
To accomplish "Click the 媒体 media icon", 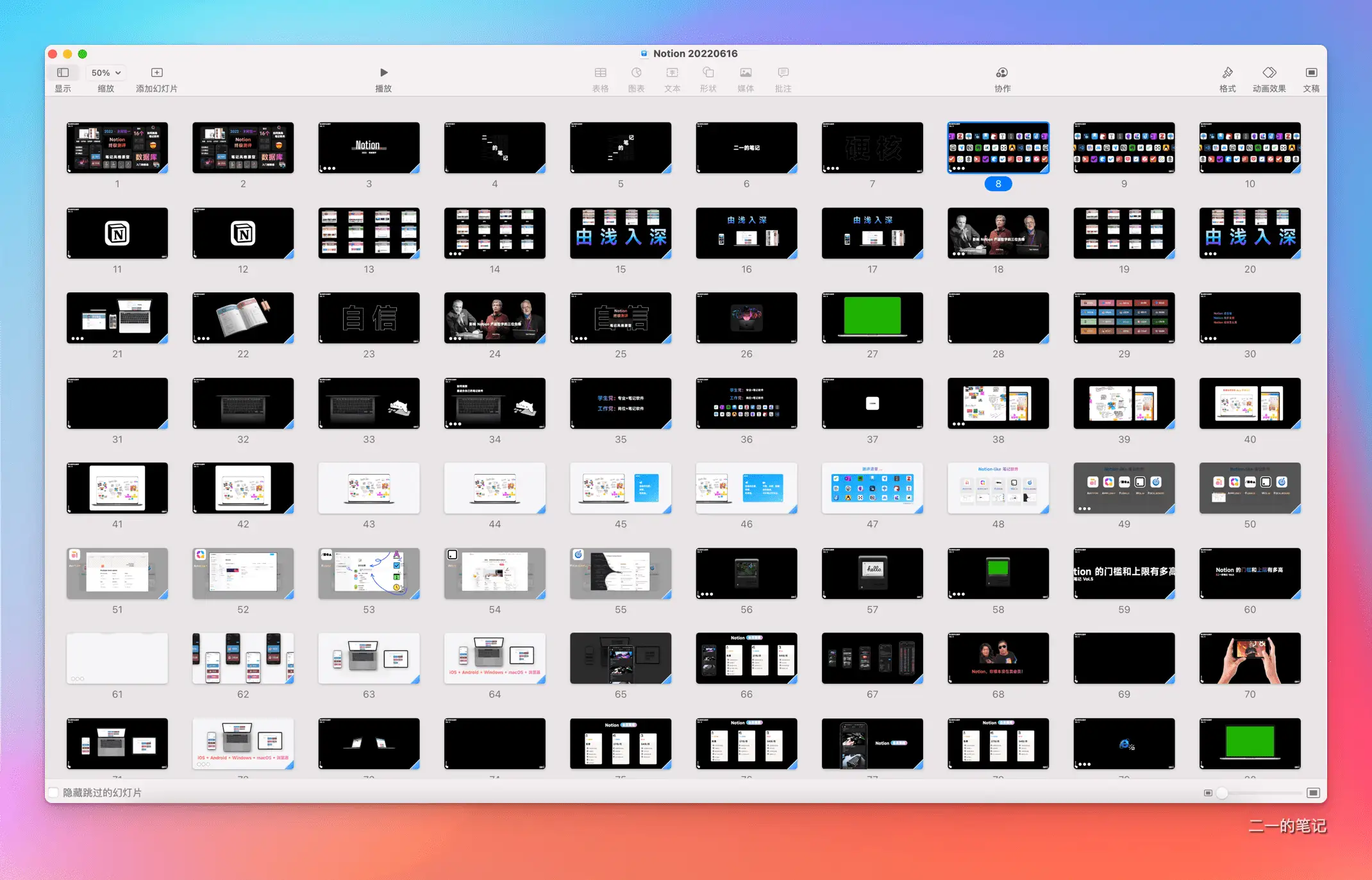I will (x=746, y=72).
